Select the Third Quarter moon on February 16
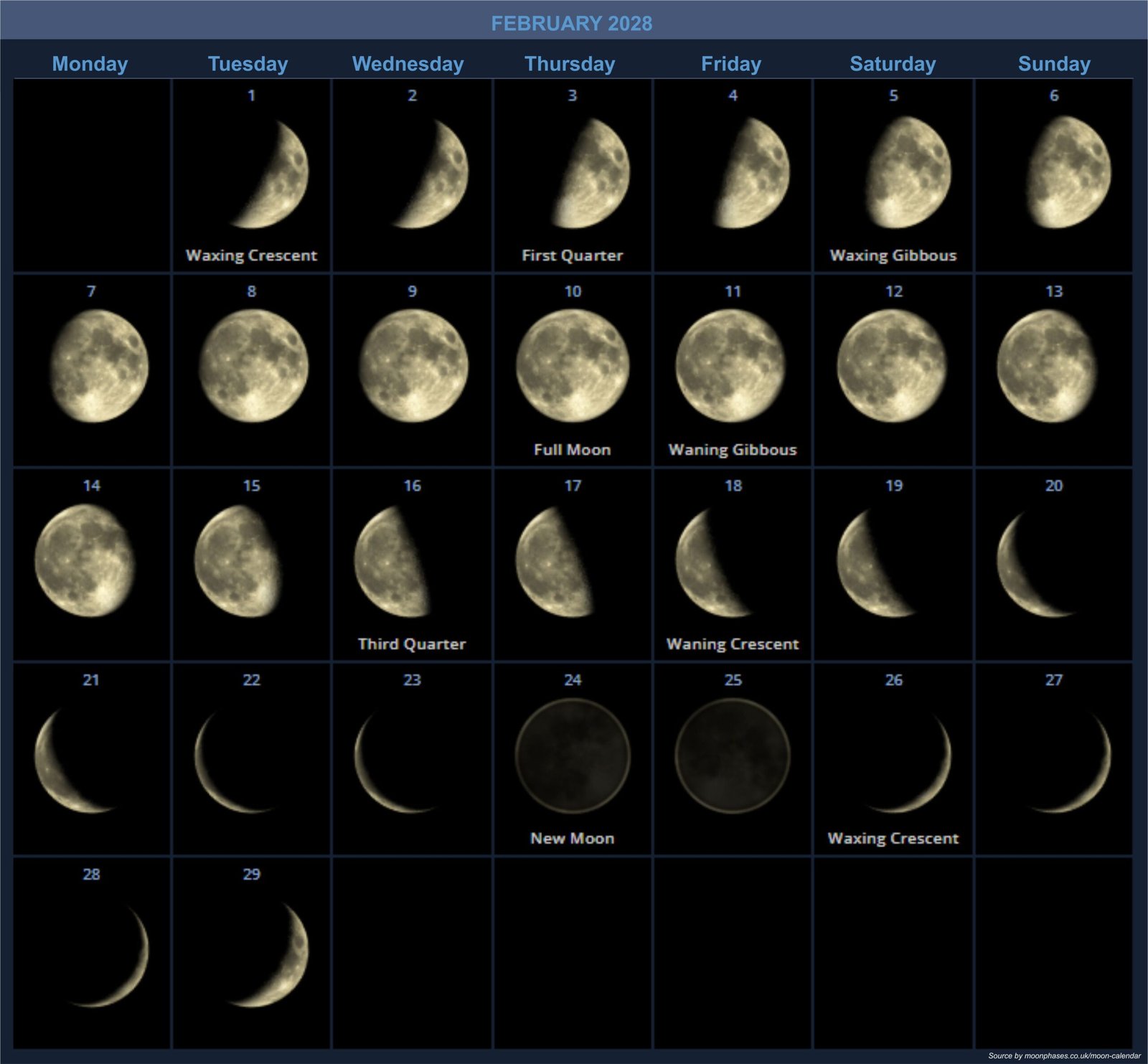1148x1064 pixels. coord(391,562)
